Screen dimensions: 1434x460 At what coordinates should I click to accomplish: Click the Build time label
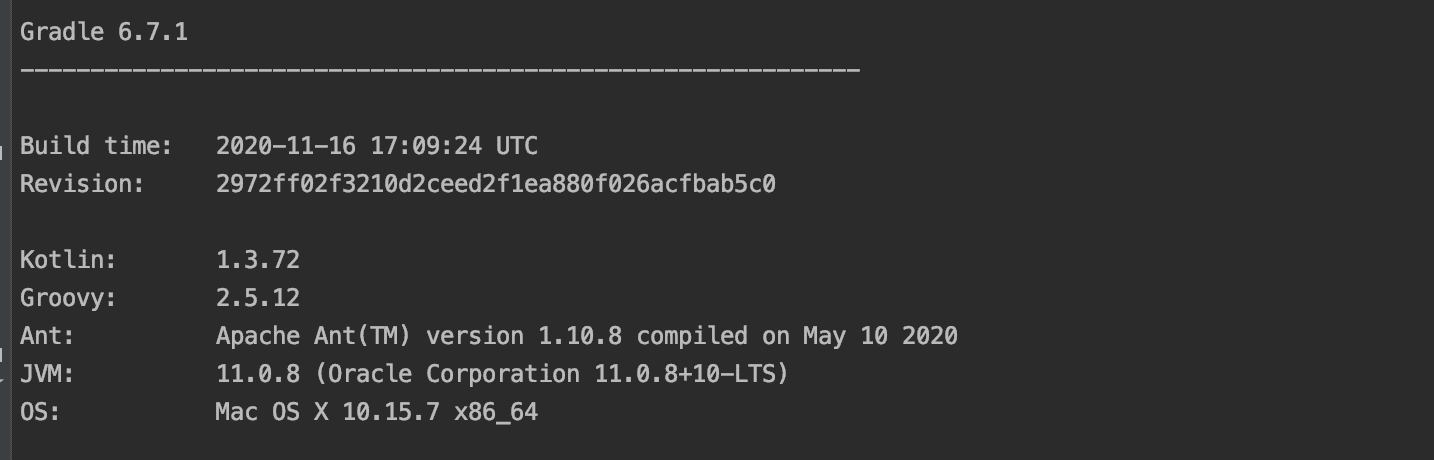pyautogui.click(x=97, y=146)
